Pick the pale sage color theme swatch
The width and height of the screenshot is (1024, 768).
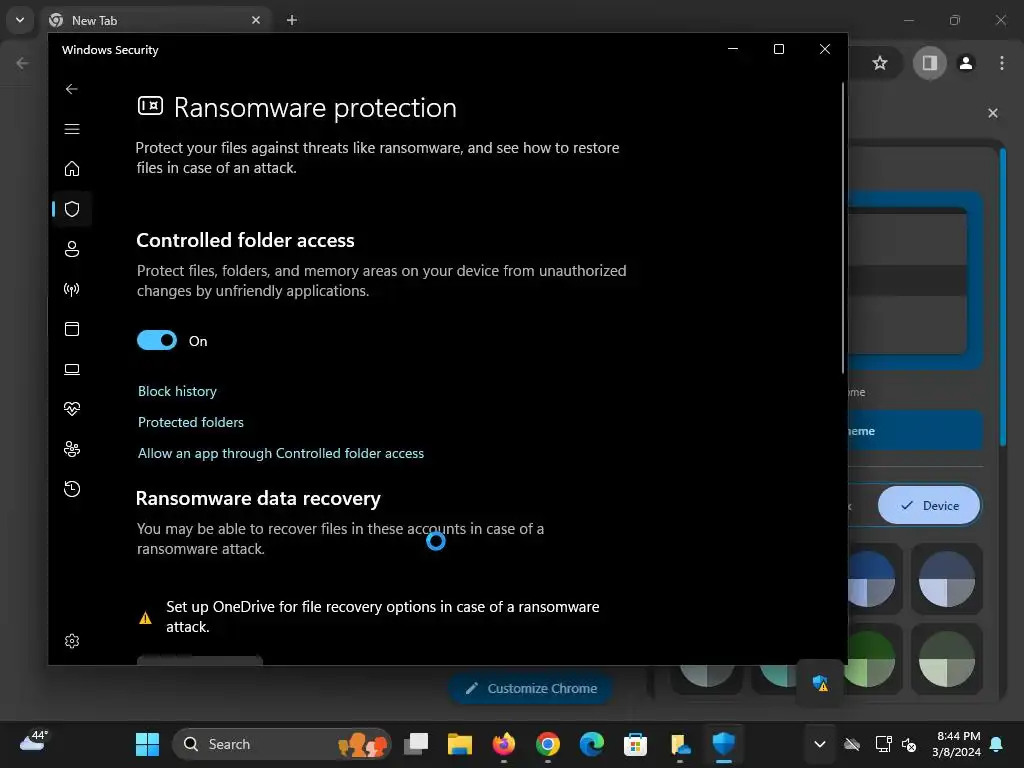coord(946,659)
